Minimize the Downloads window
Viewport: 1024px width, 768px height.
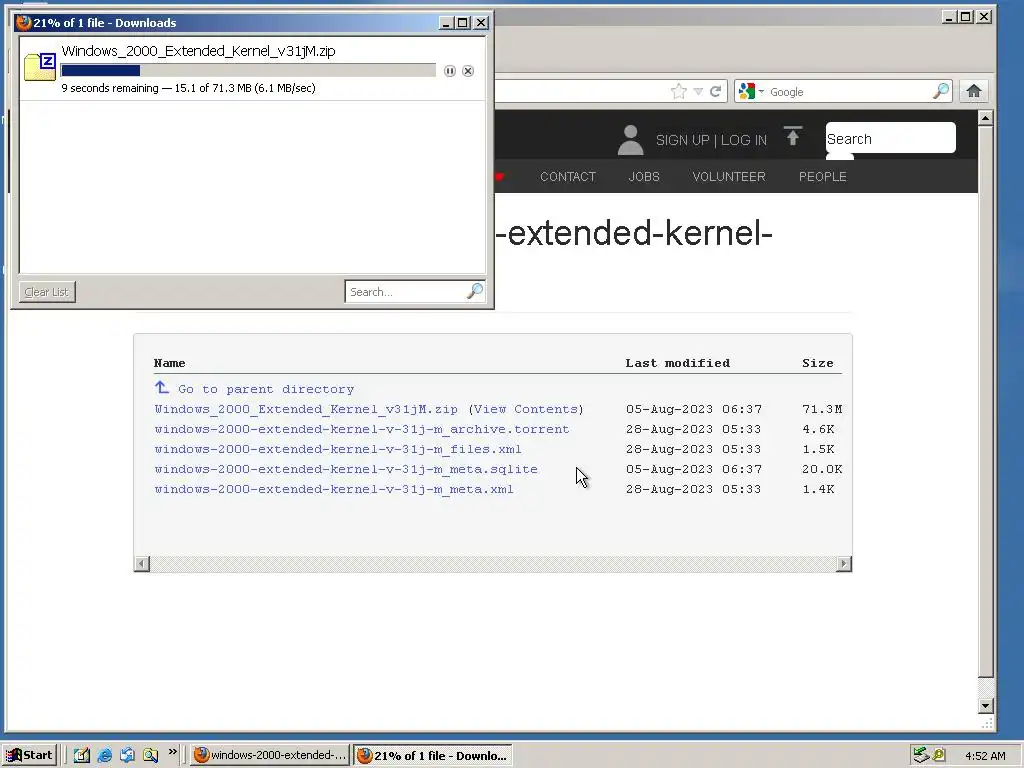tap(447, 23)
